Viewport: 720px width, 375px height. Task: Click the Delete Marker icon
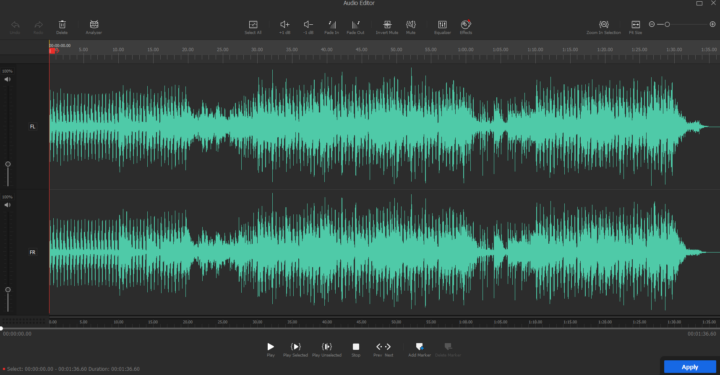click(448, 347)
